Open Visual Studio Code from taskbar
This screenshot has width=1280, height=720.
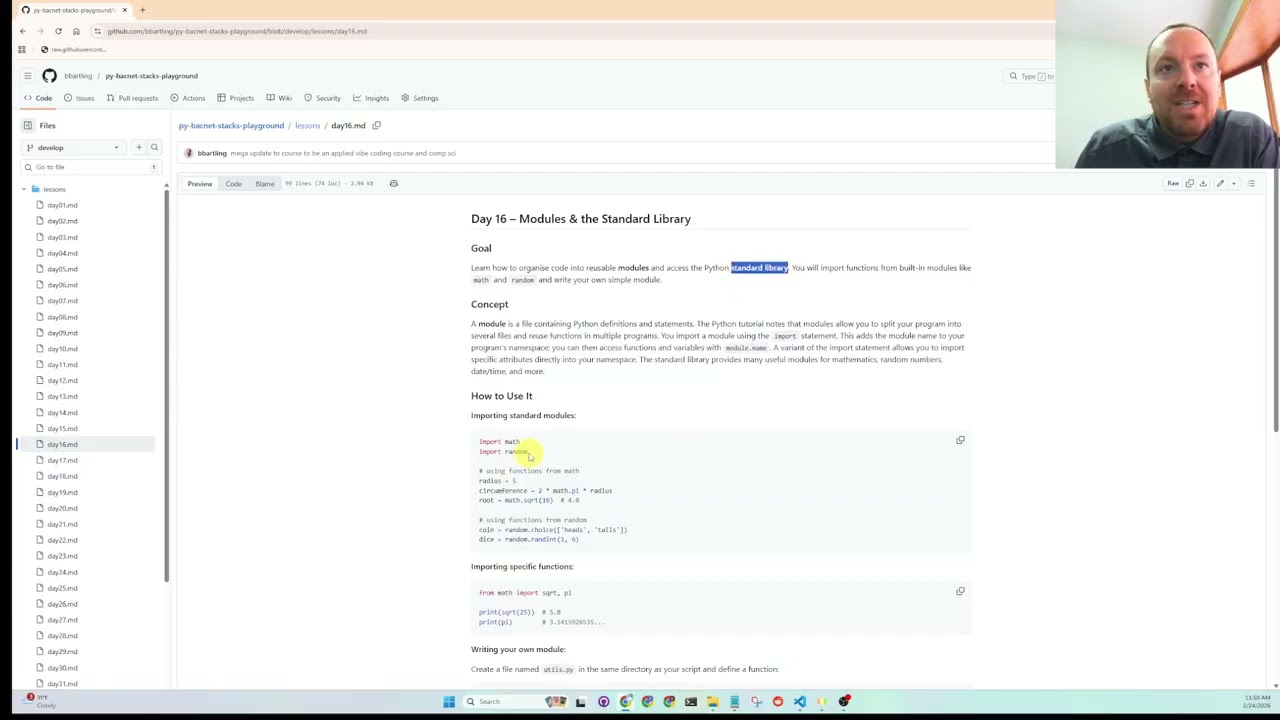pos(800,701)
